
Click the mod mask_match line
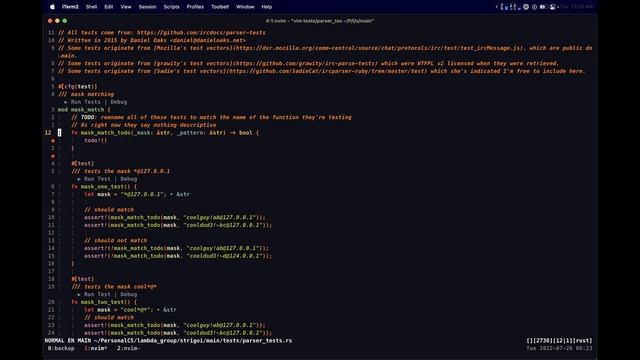[x=84, y=109]
